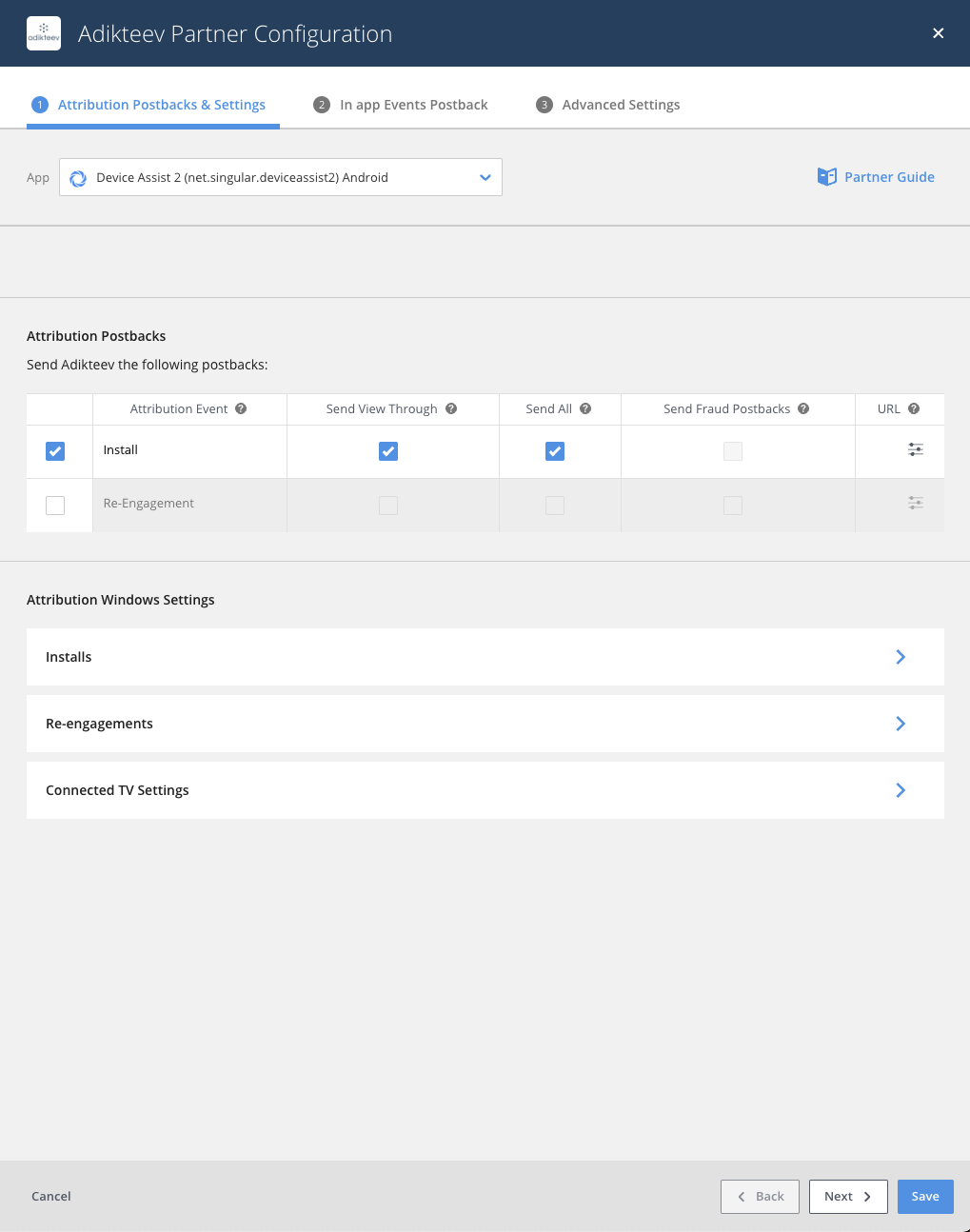Image resolution: width=970 pixels, height=1232 pixels.
Task: Click help icon next to Send View Through
Action: 451,408
